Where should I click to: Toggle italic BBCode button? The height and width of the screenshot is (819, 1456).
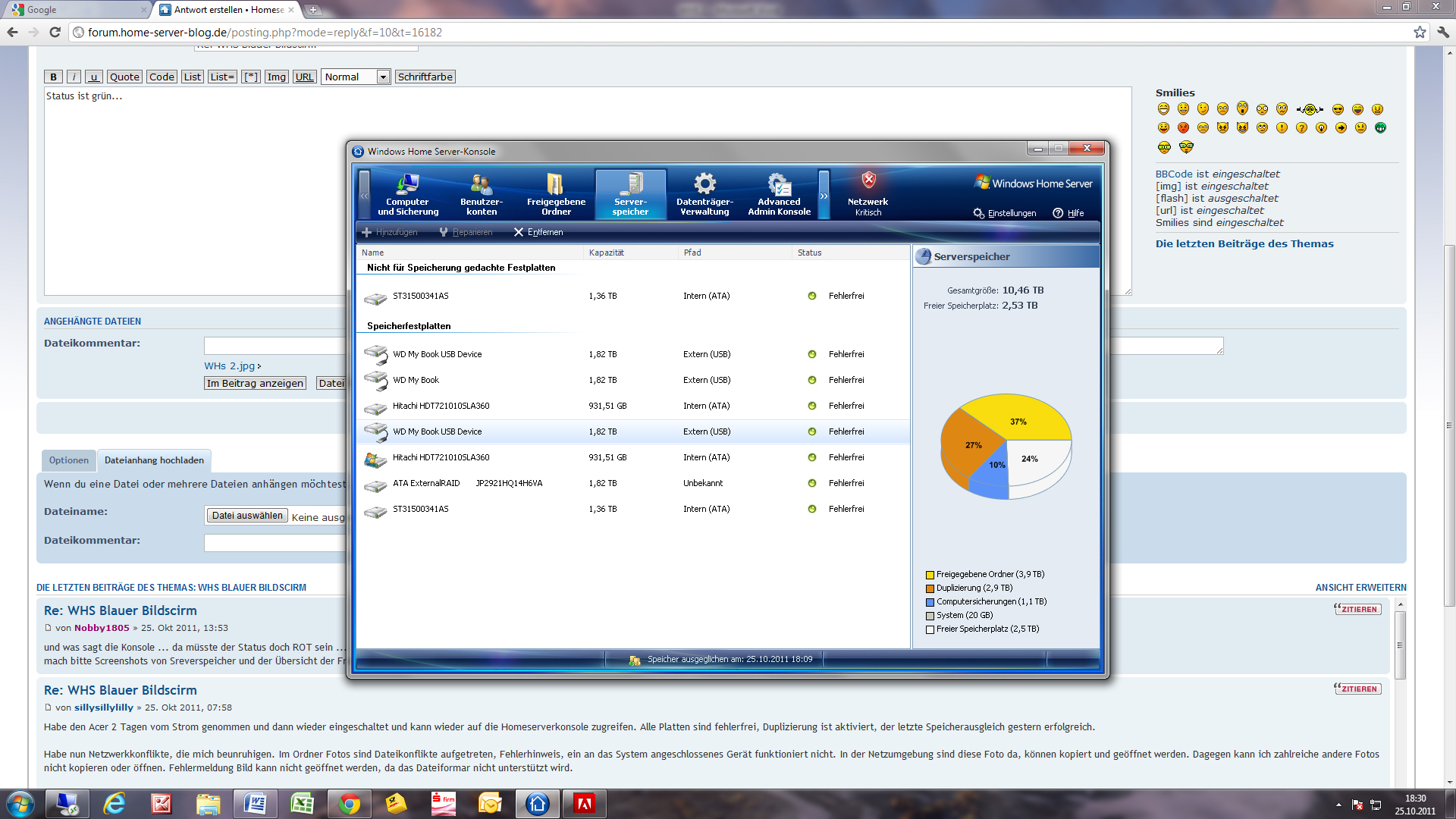point(74,77)
